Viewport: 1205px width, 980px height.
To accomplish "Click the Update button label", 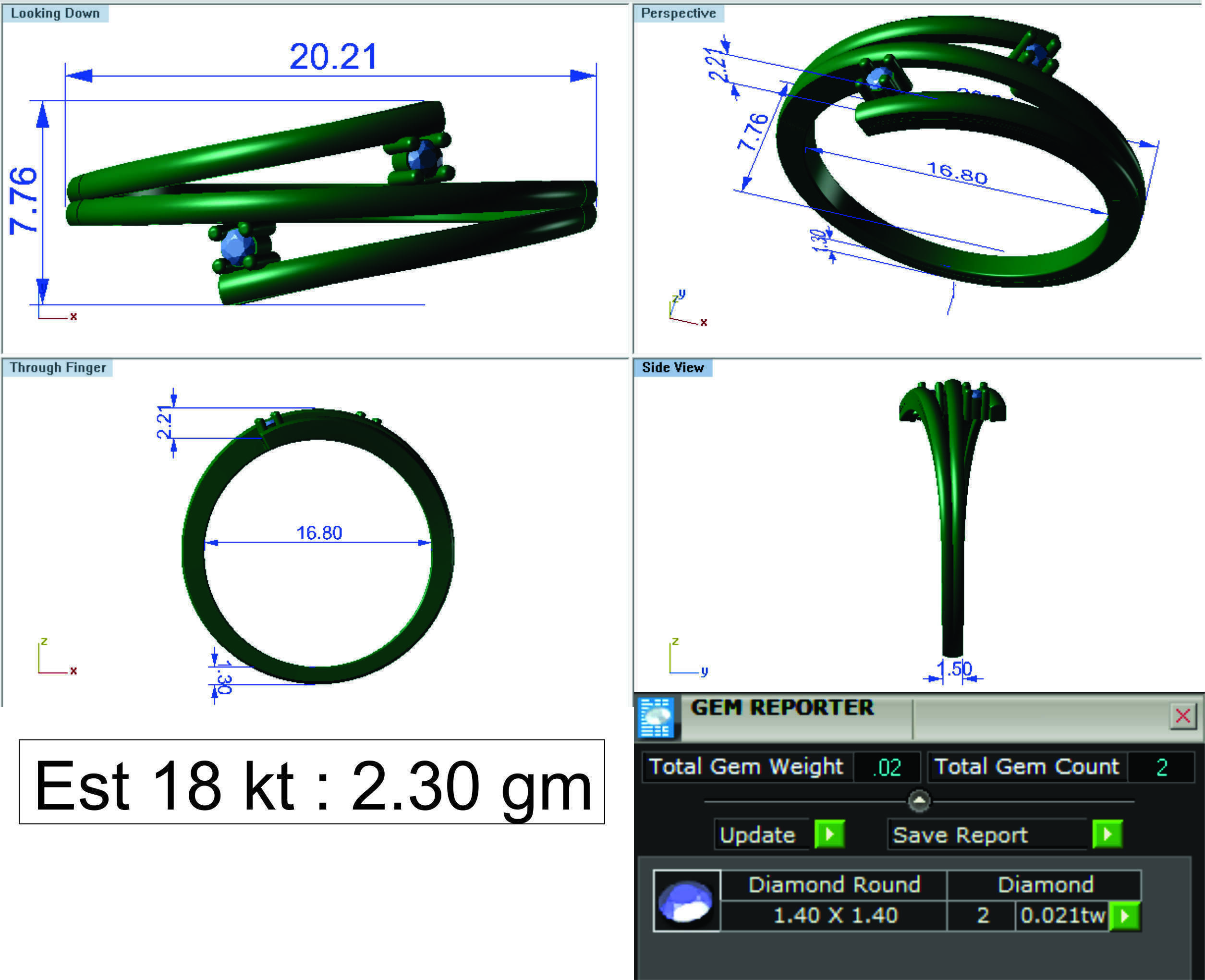I will [x=757, y=835].
